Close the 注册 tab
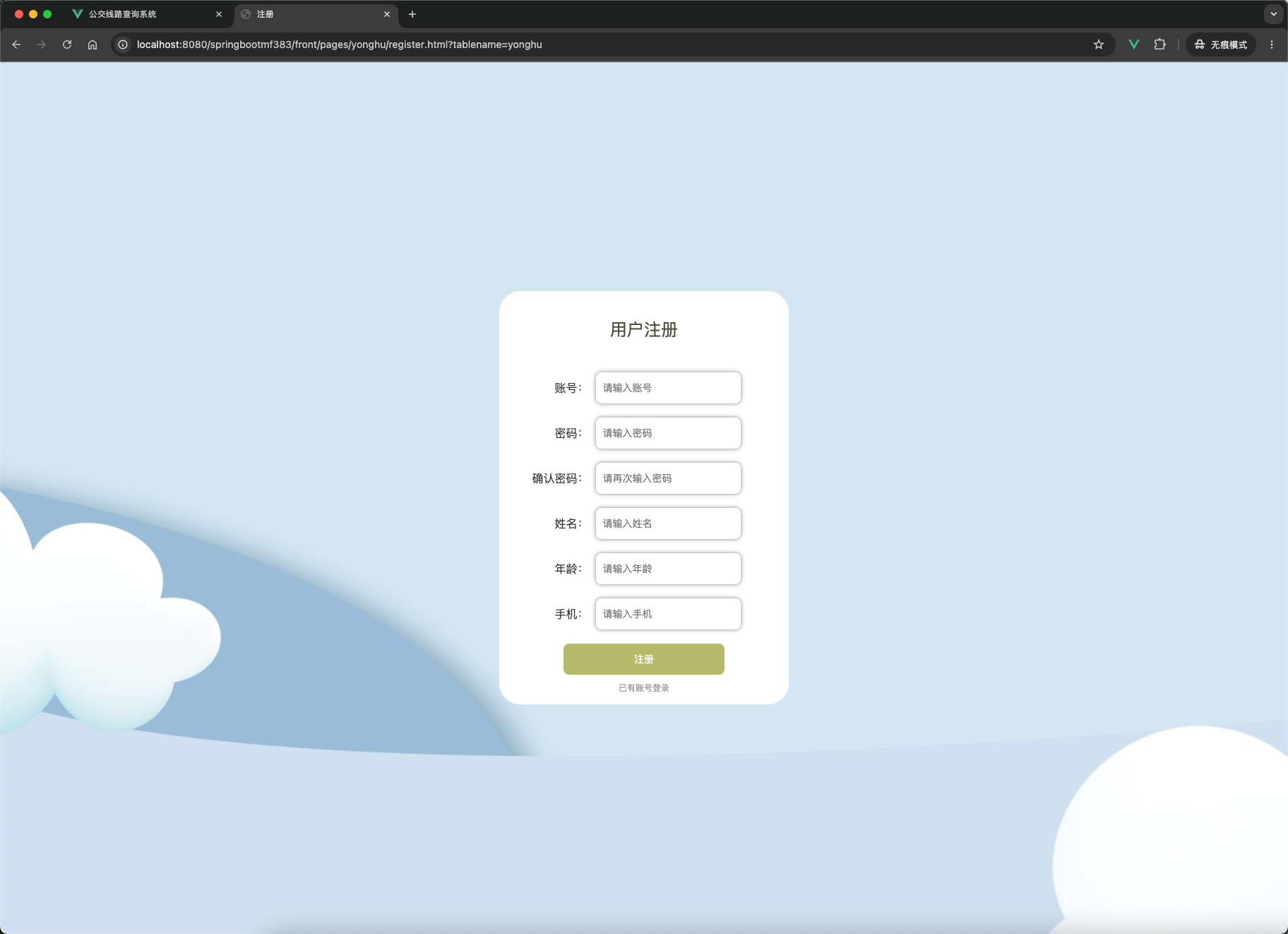This screenshot has height=934, width=1288. pos(387,14)
